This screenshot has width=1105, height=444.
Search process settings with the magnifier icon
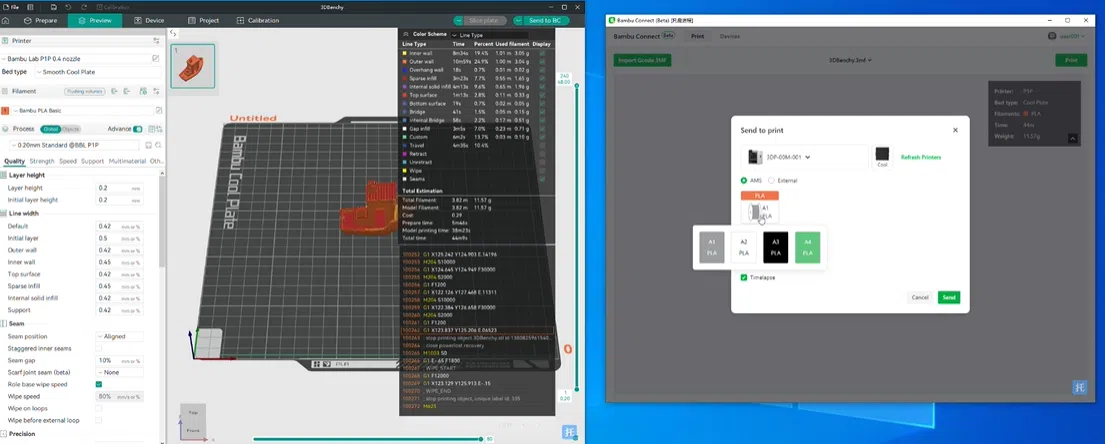(159, 145)
